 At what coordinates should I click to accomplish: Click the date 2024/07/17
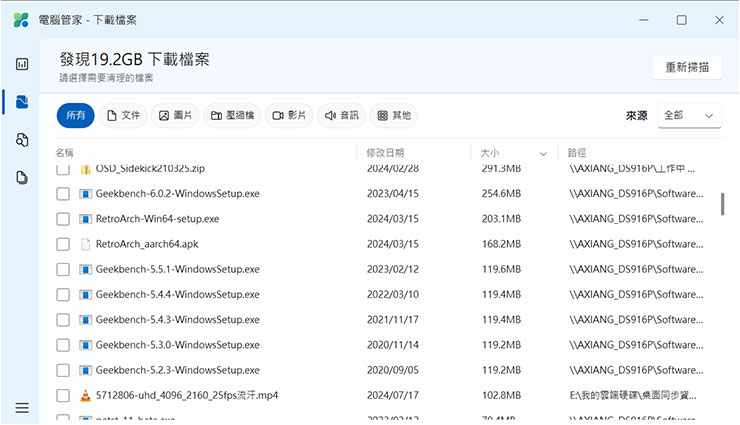393,395
